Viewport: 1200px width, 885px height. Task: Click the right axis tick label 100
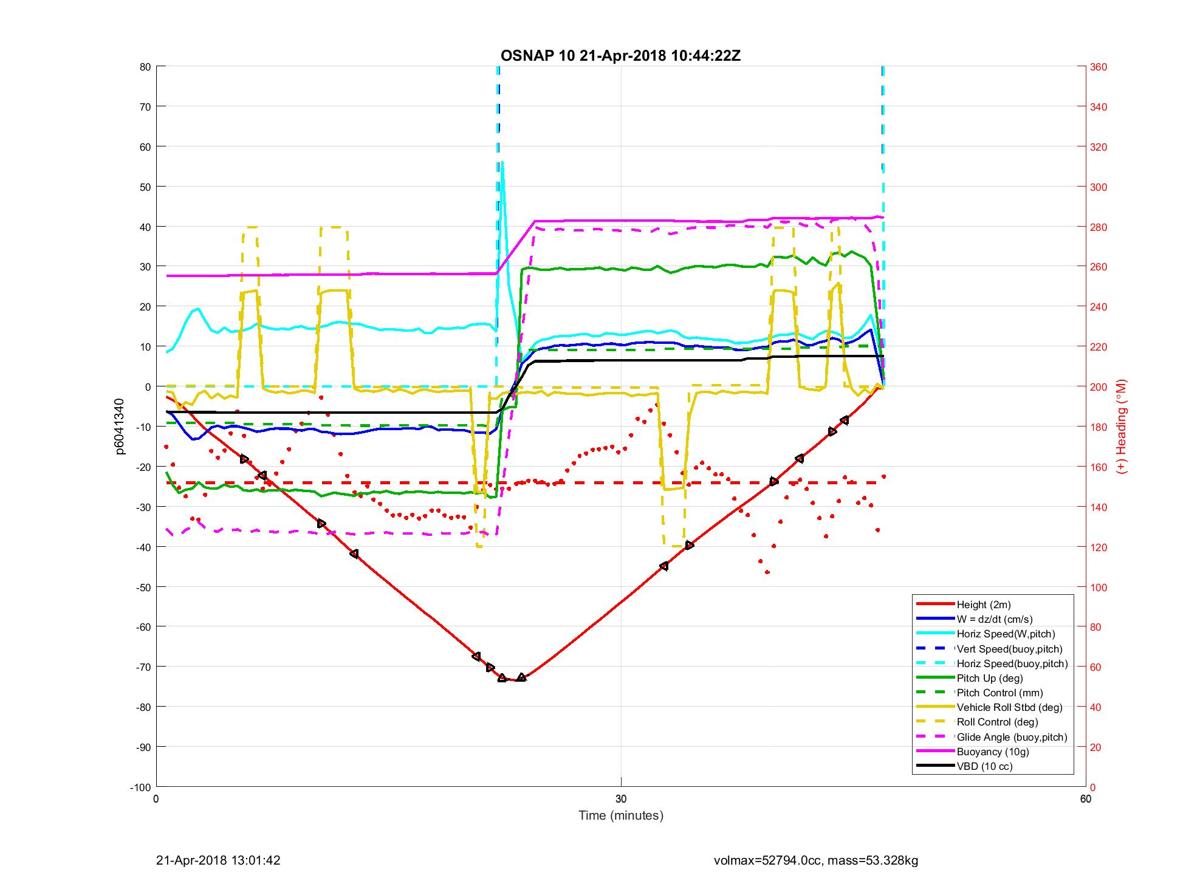tap(1100, 587)
